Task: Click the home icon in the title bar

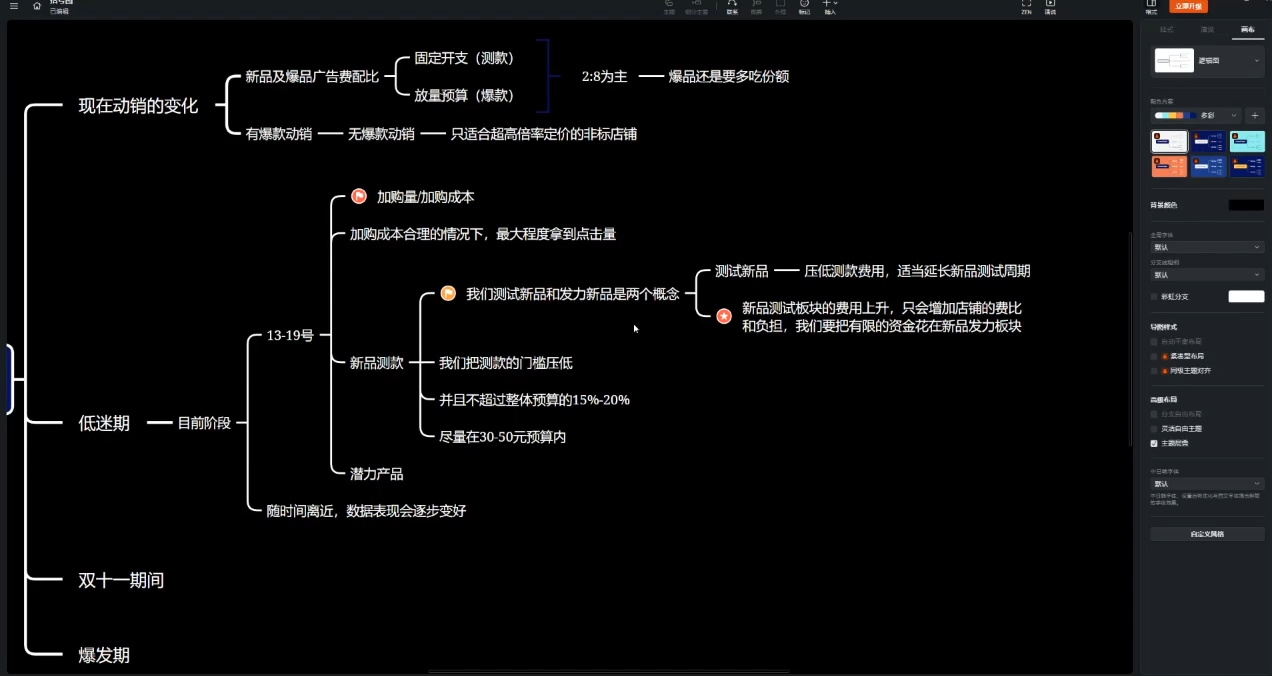Action: tap(37, 6)
